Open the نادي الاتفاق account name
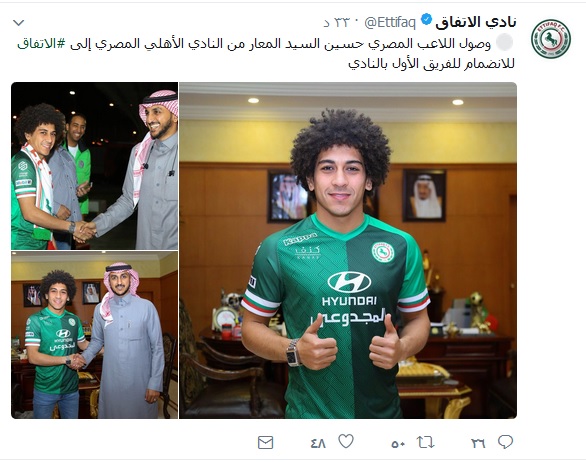The width and height of the screenshot is (586, 462). (476, 22)
